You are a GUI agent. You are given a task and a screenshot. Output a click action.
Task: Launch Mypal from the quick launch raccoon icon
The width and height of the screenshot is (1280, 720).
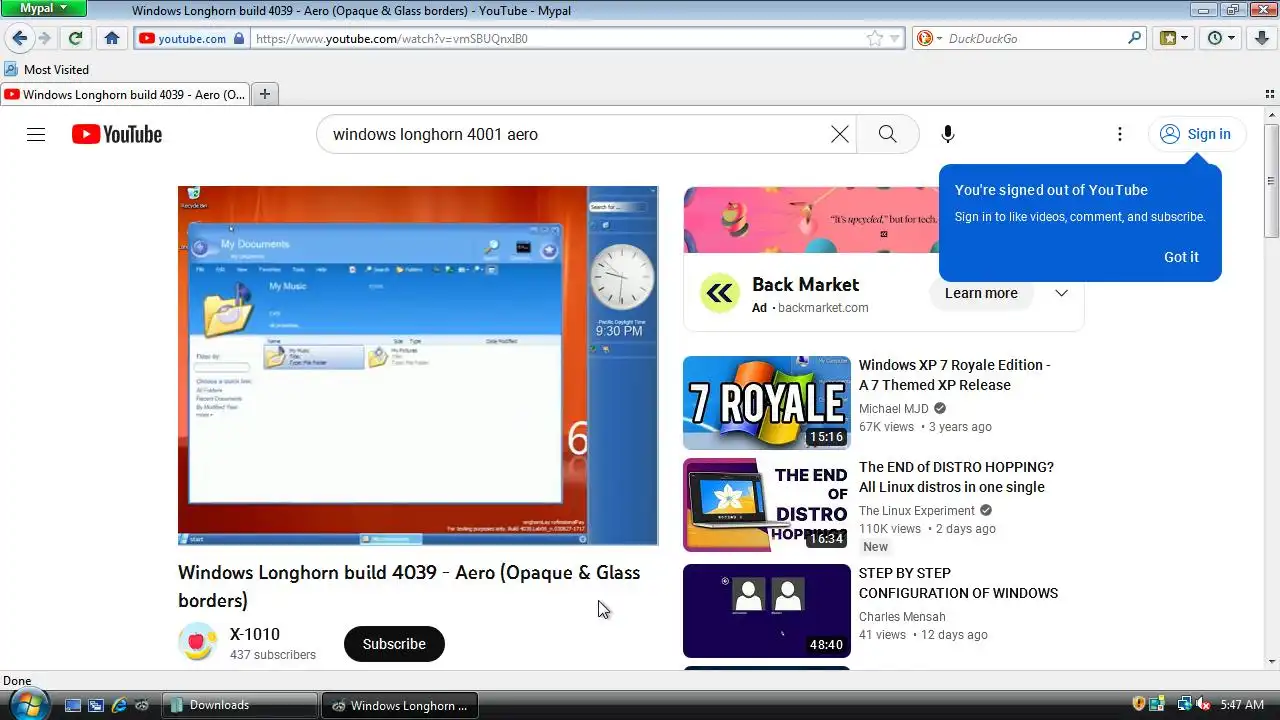[142, 705]
